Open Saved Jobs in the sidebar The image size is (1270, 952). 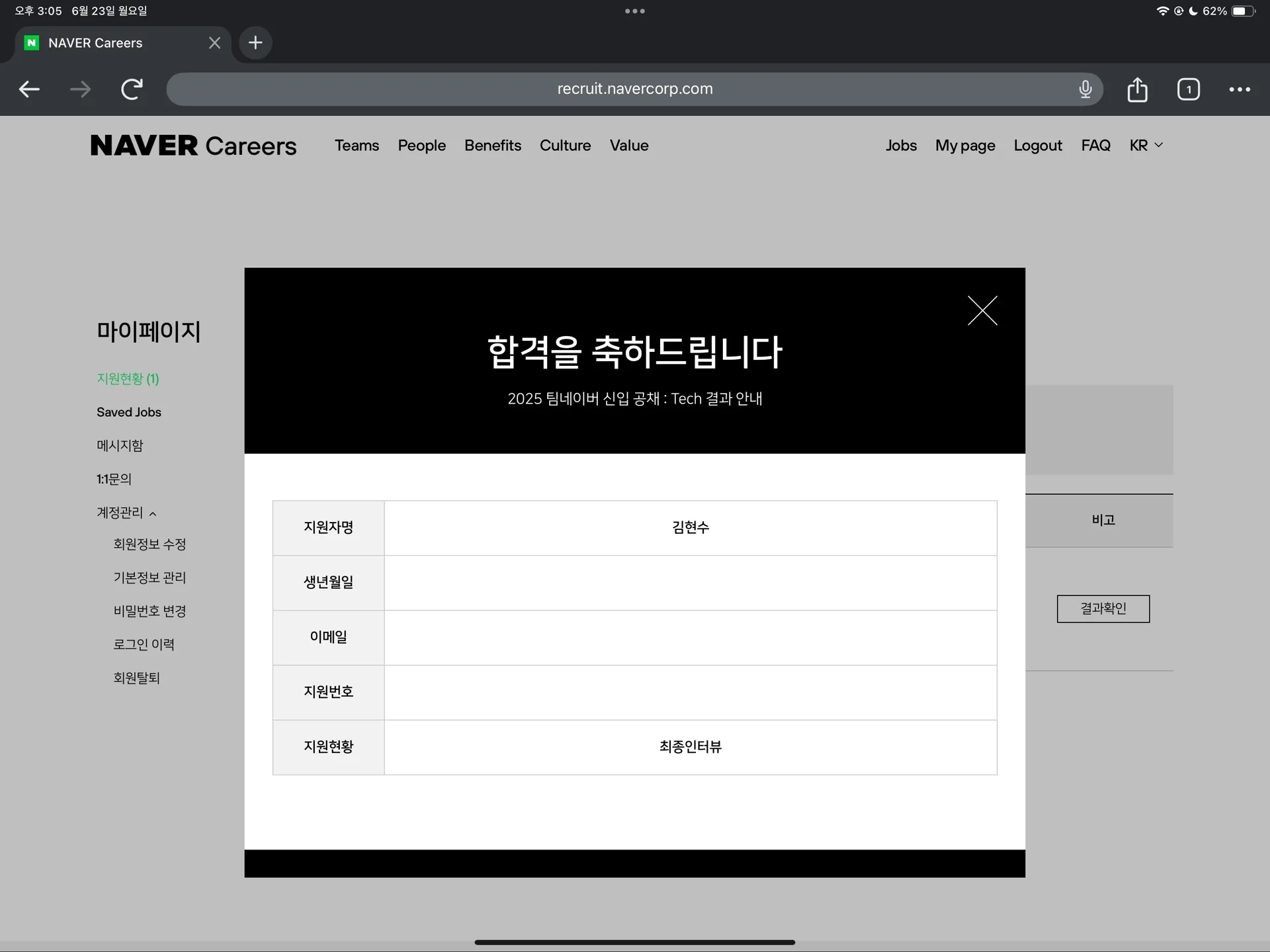click(x=129, y=412)
